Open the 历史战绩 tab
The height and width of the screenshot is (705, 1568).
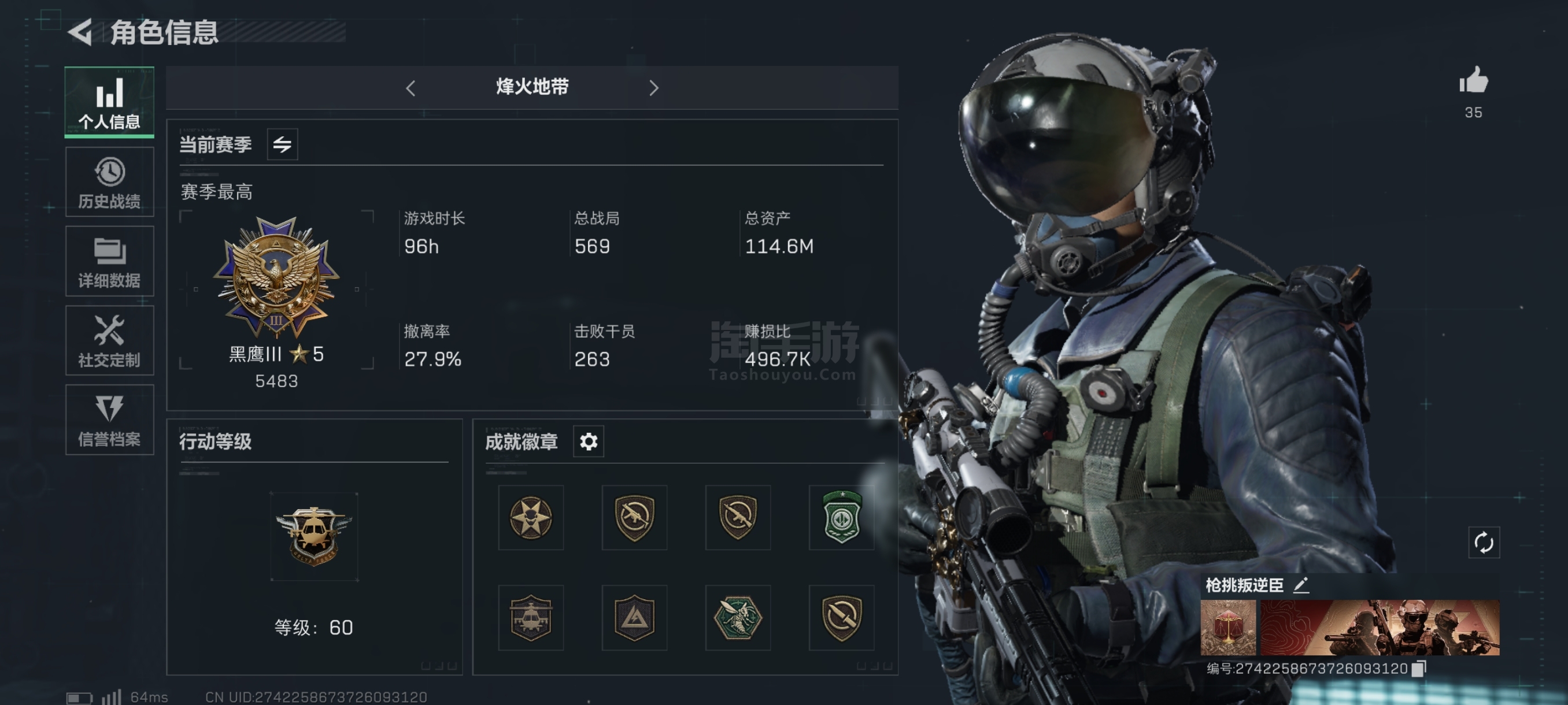point(110,182)
